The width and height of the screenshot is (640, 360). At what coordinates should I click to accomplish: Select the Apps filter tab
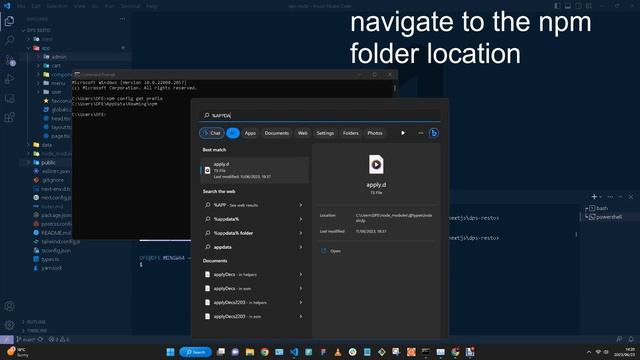point(250,133)
